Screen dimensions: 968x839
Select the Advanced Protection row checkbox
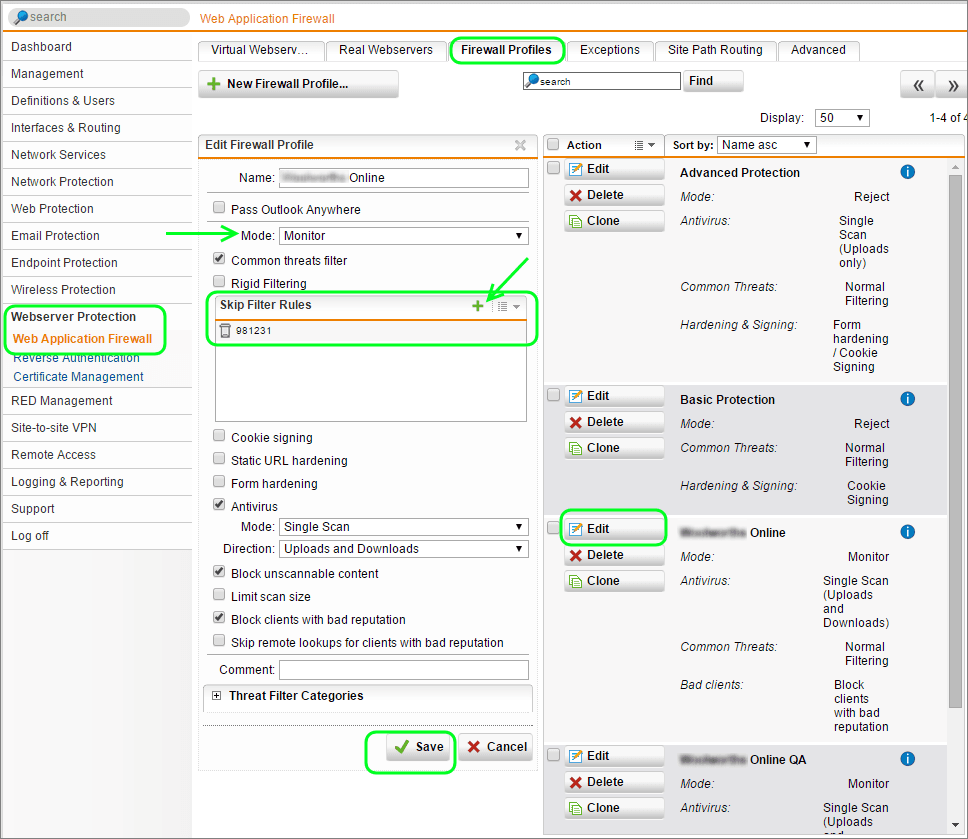click(x=554, y=168)
